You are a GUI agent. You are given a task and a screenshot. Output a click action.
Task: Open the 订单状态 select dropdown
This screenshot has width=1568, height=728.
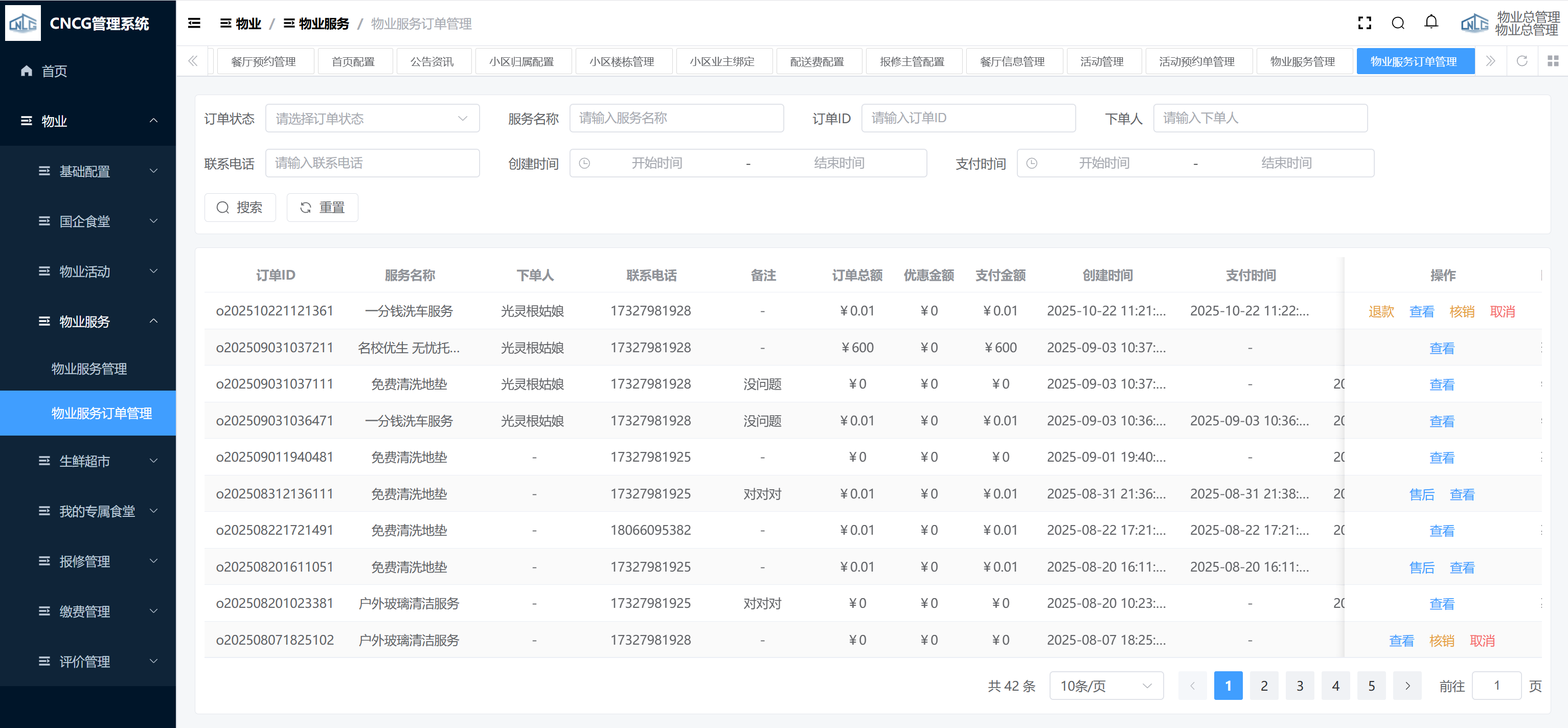[x=372, y=118]
